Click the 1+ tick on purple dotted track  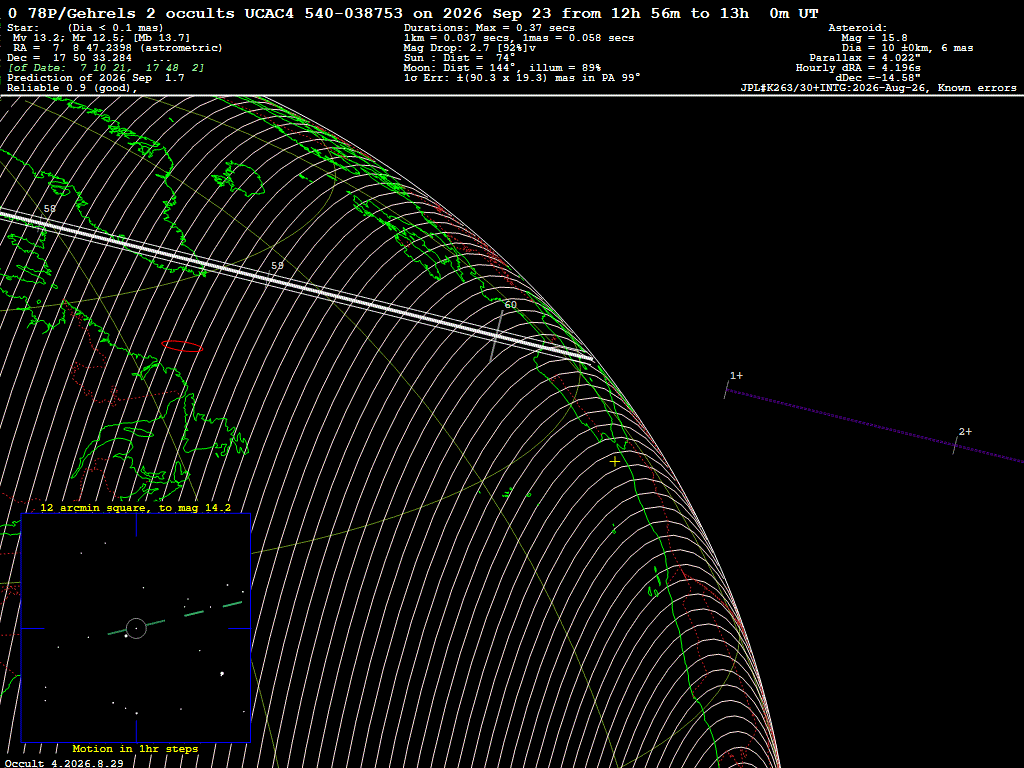tap(736, 376)
